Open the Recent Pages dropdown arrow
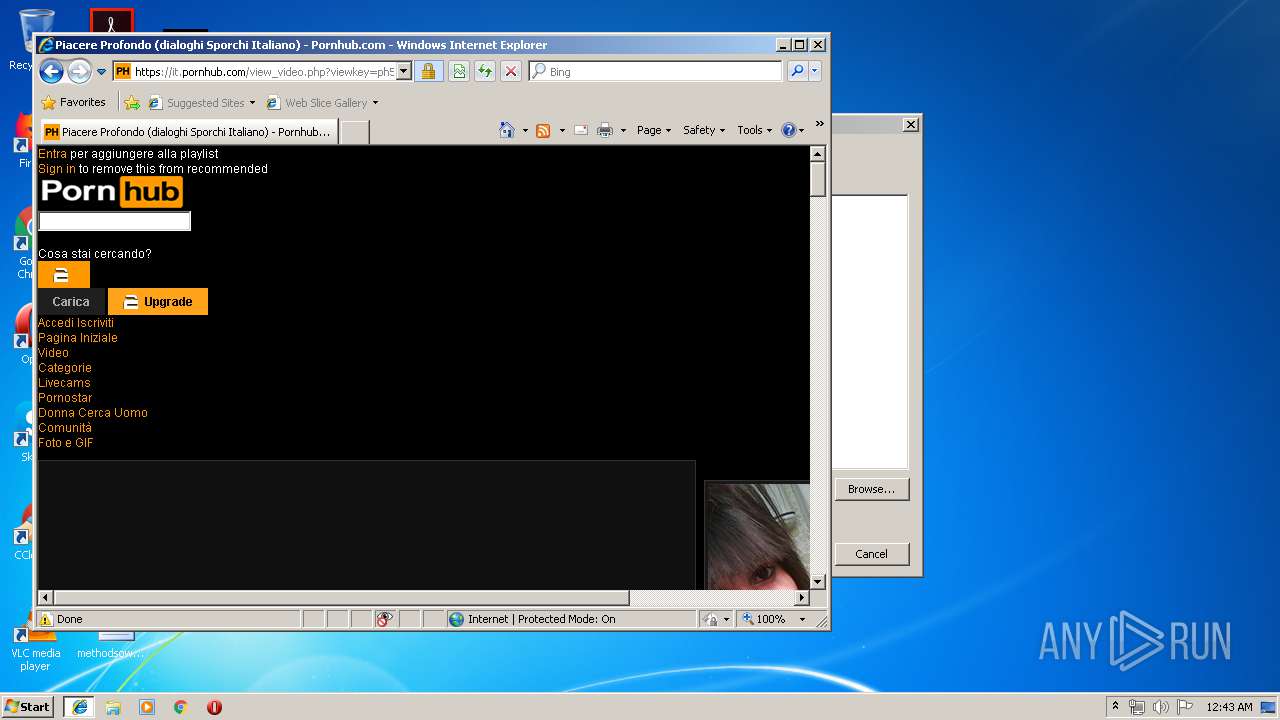This screenshot has height=720, width=1280. (101, 72)
